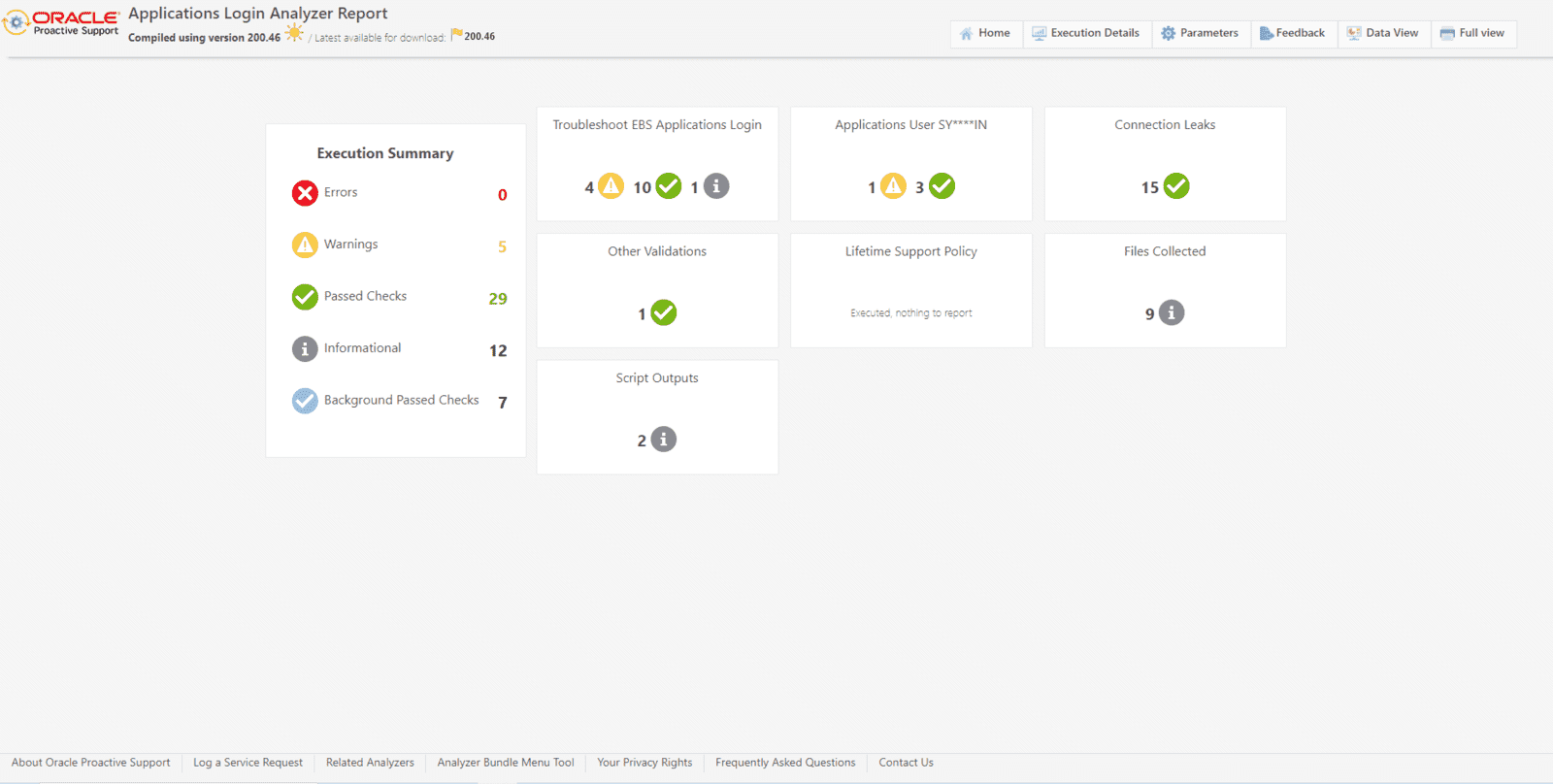This screenshot has width=1553, height=784.
Task: Click the Passed Checks count 29
Action: [498, 299]
